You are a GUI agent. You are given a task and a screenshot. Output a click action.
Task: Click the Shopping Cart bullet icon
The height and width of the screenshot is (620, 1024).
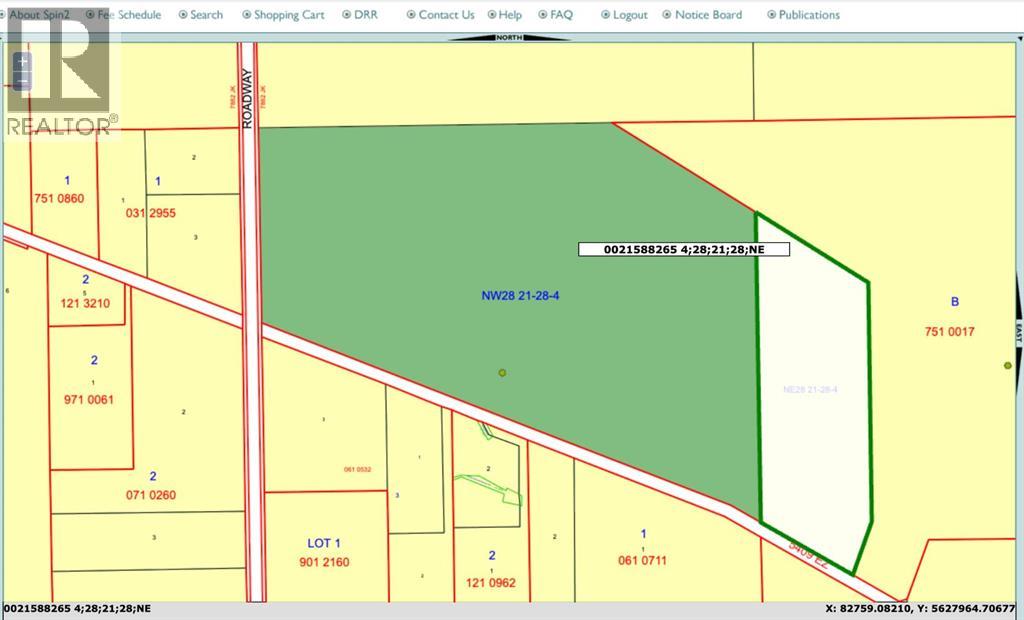coord(246,14)
